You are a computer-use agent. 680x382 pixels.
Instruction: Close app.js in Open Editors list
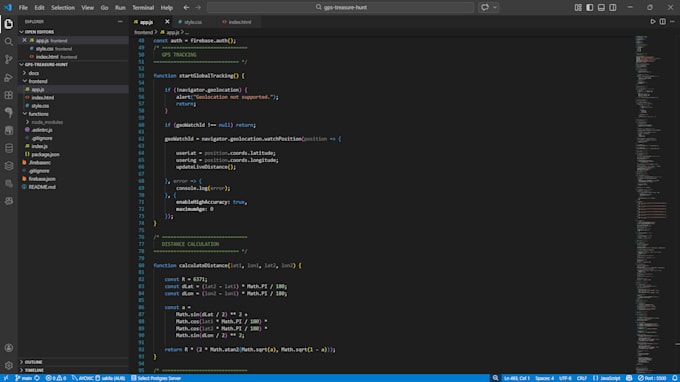[x=25, y=40]
